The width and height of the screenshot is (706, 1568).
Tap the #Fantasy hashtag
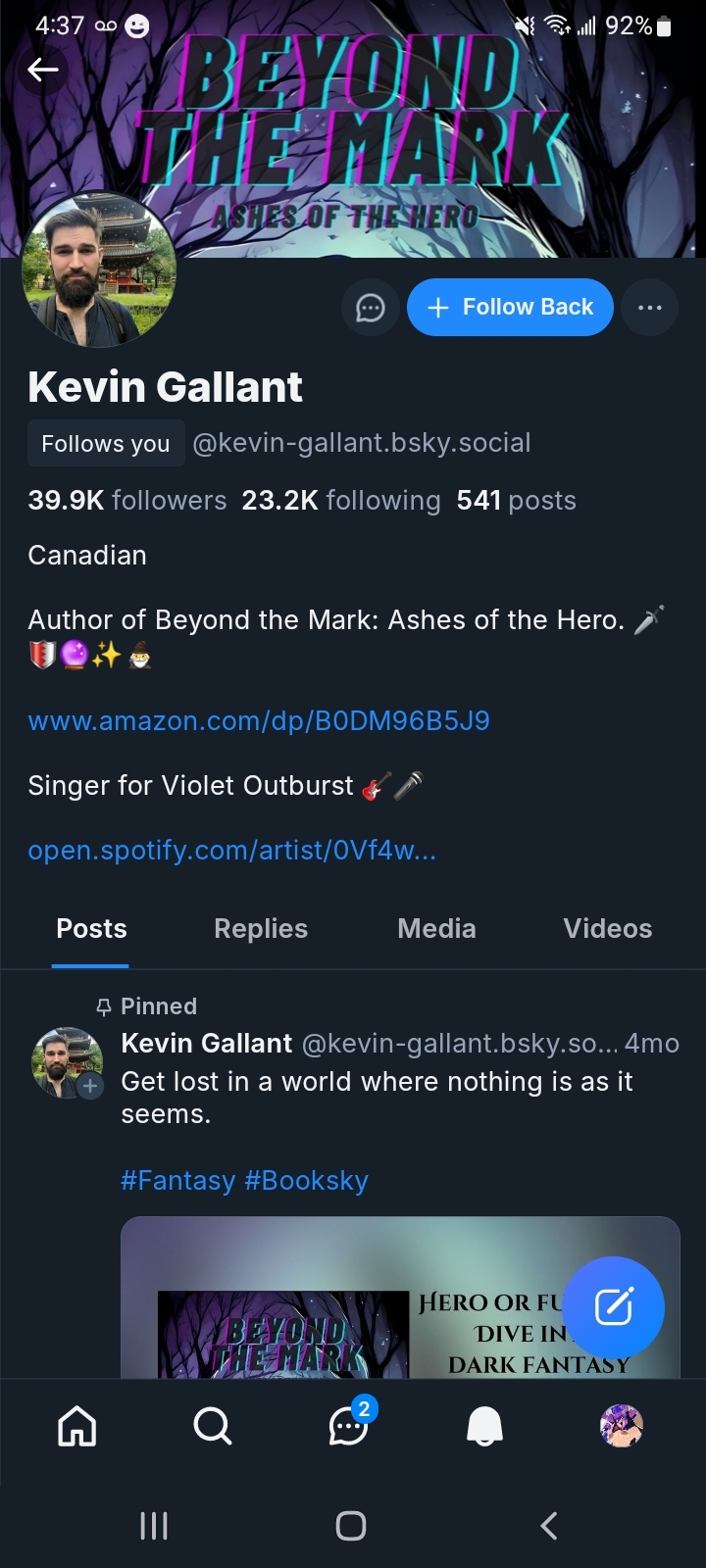(x=177, y=1181)
